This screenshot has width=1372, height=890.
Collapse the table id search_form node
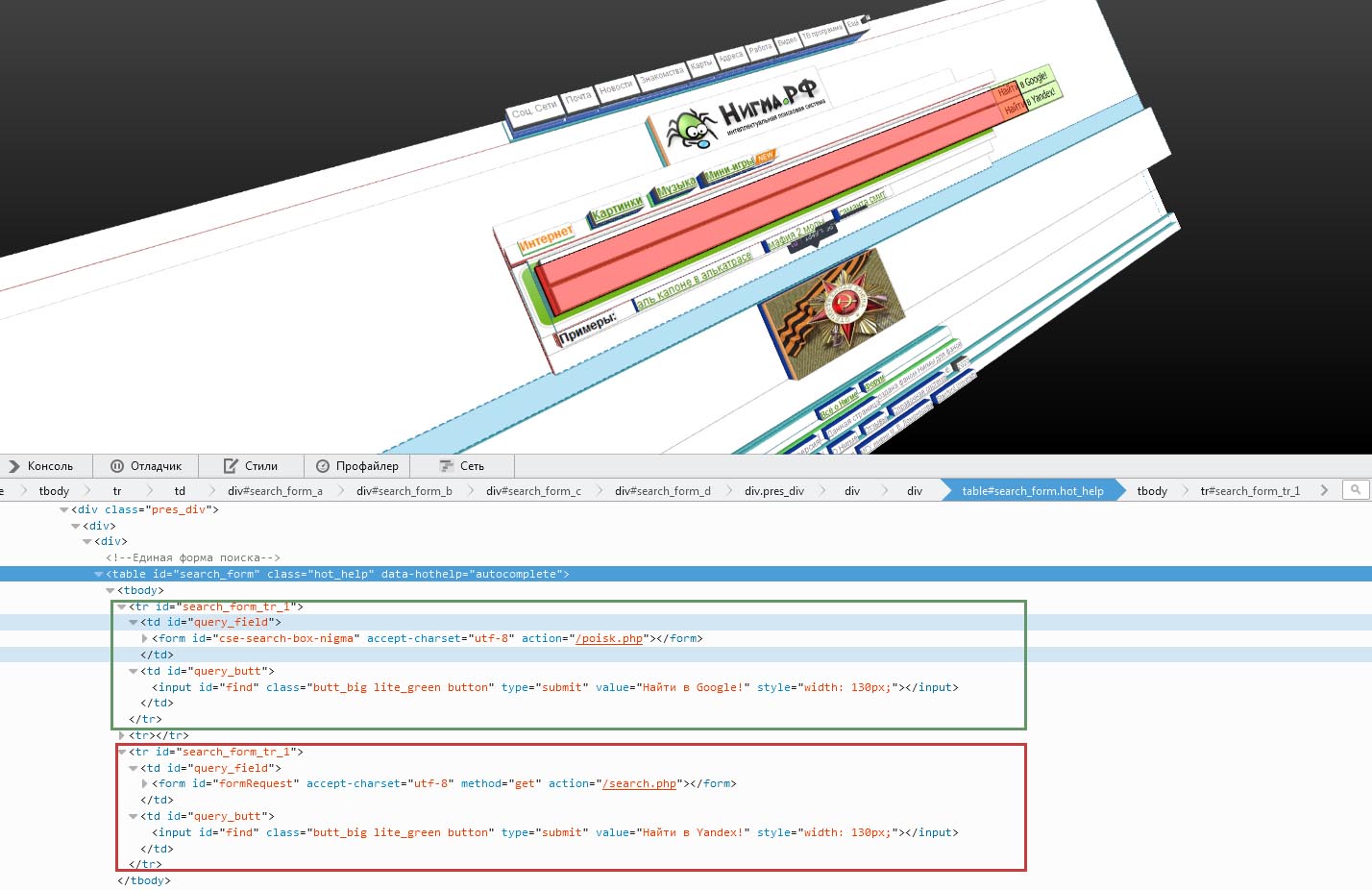click(99, 574)
